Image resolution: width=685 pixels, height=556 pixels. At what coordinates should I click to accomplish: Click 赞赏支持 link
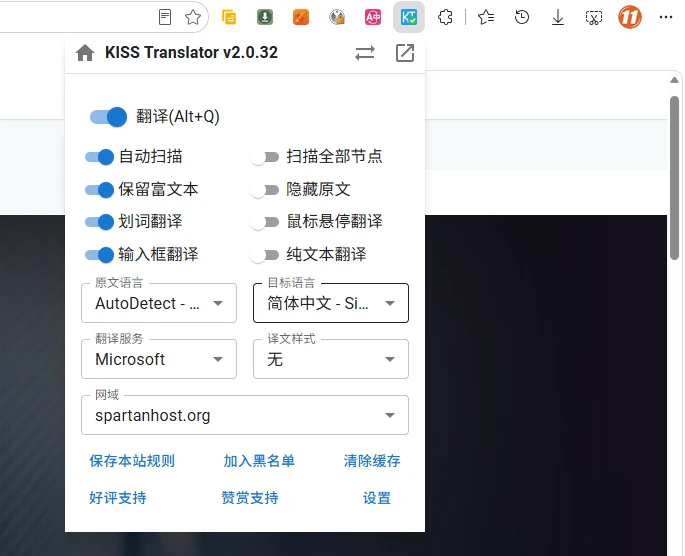(x=250, y=497)
